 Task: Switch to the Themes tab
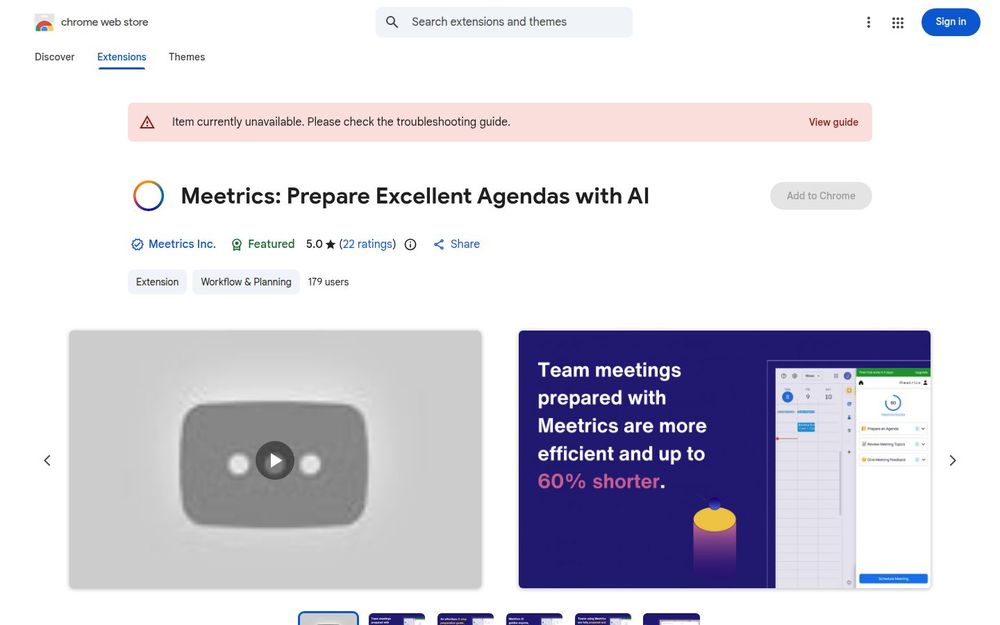186,57
